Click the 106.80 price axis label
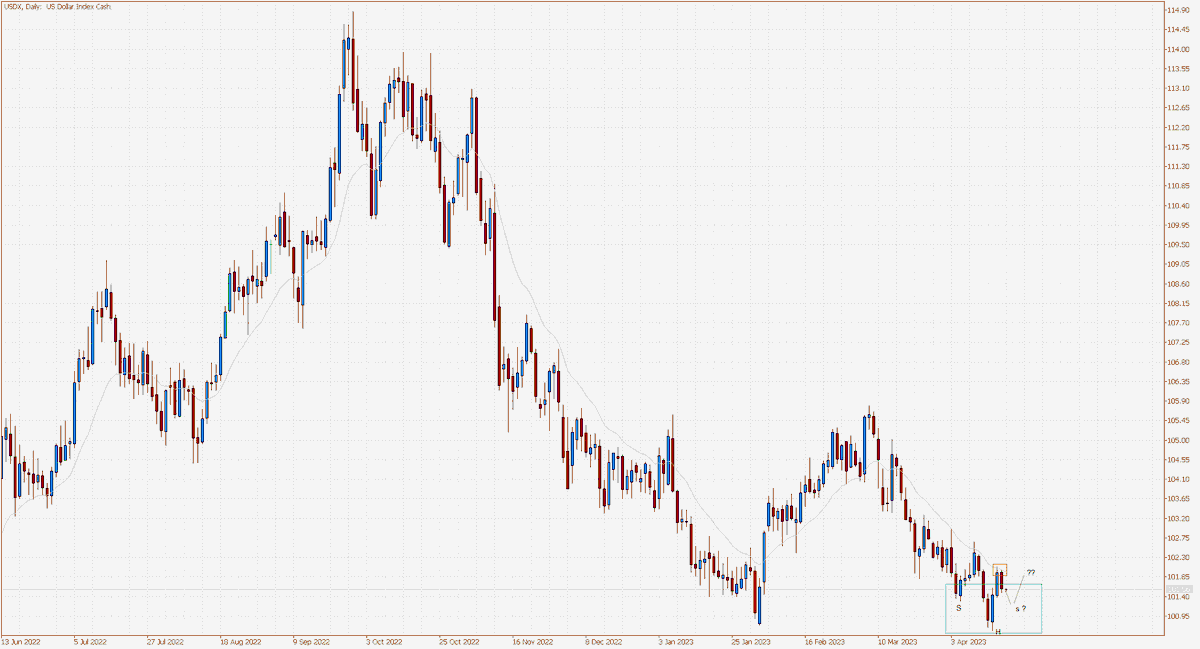 [1177, 362]
